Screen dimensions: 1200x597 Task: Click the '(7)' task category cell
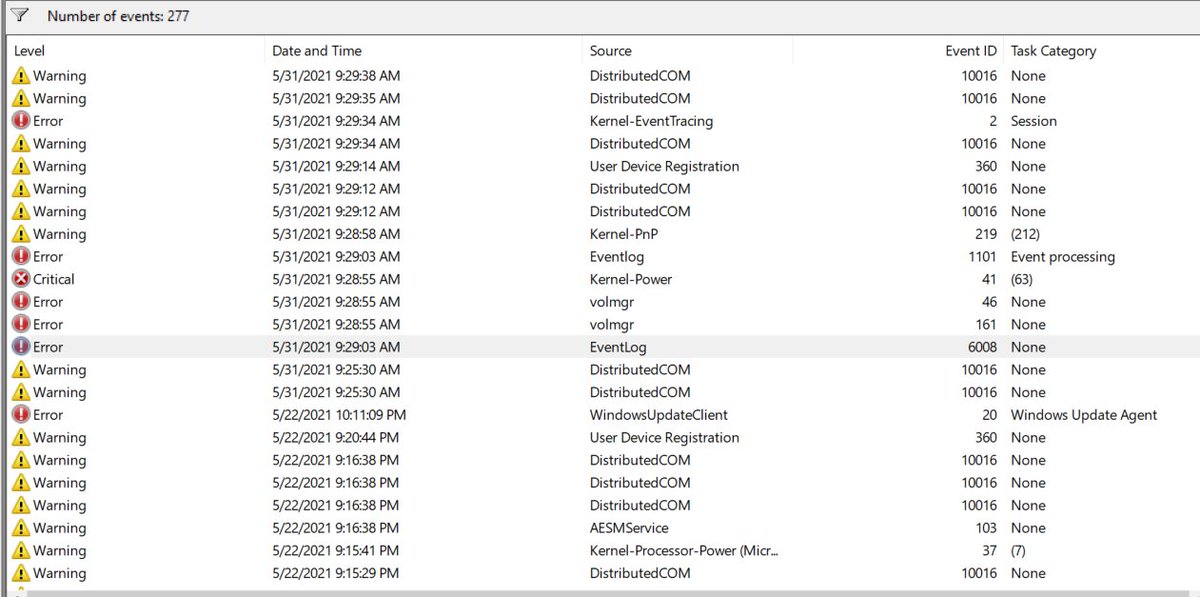tap(1018, 551)
